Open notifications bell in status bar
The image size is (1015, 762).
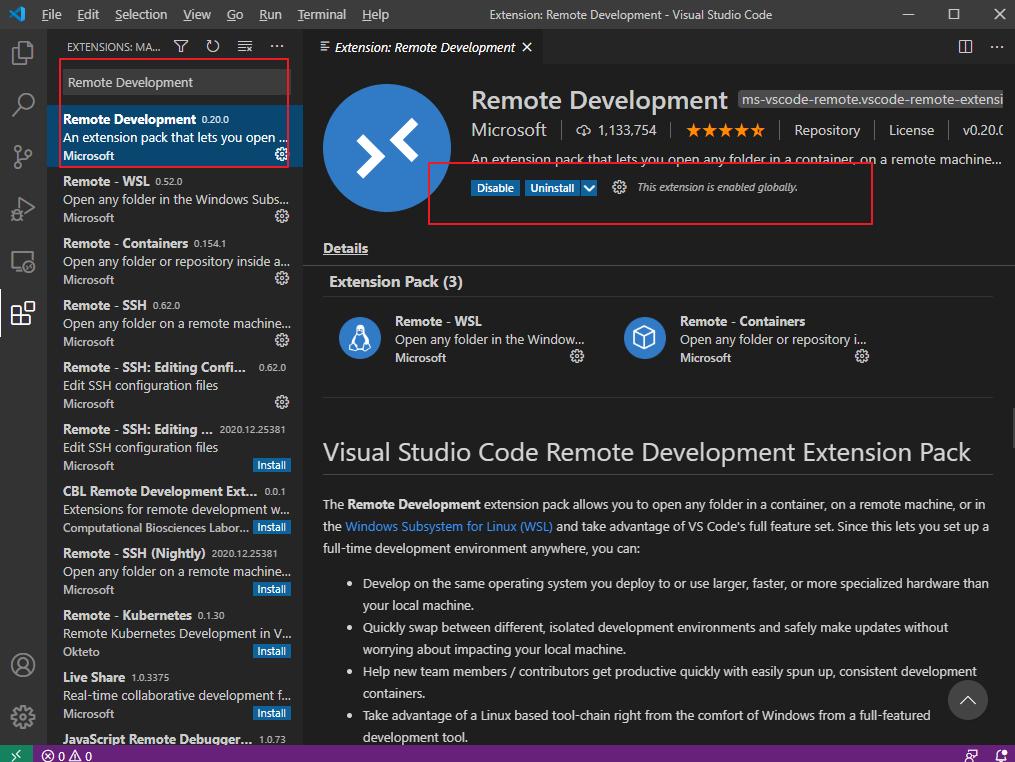pos(1001,755)
